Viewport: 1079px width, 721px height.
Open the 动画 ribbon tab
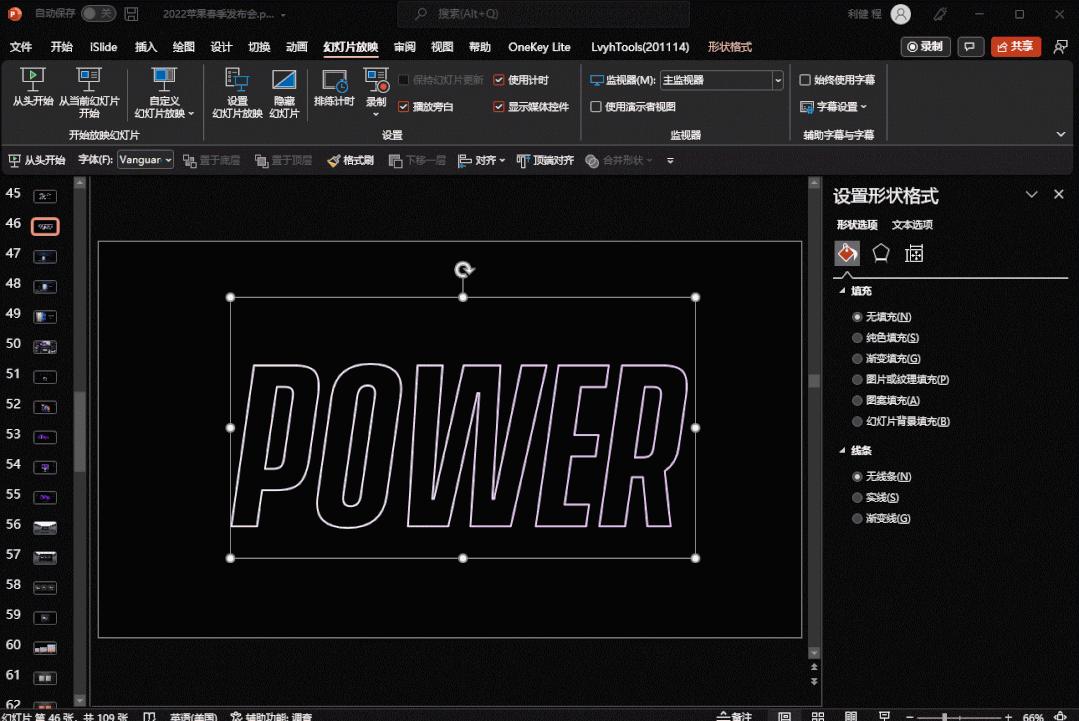[x=296, y=47]
